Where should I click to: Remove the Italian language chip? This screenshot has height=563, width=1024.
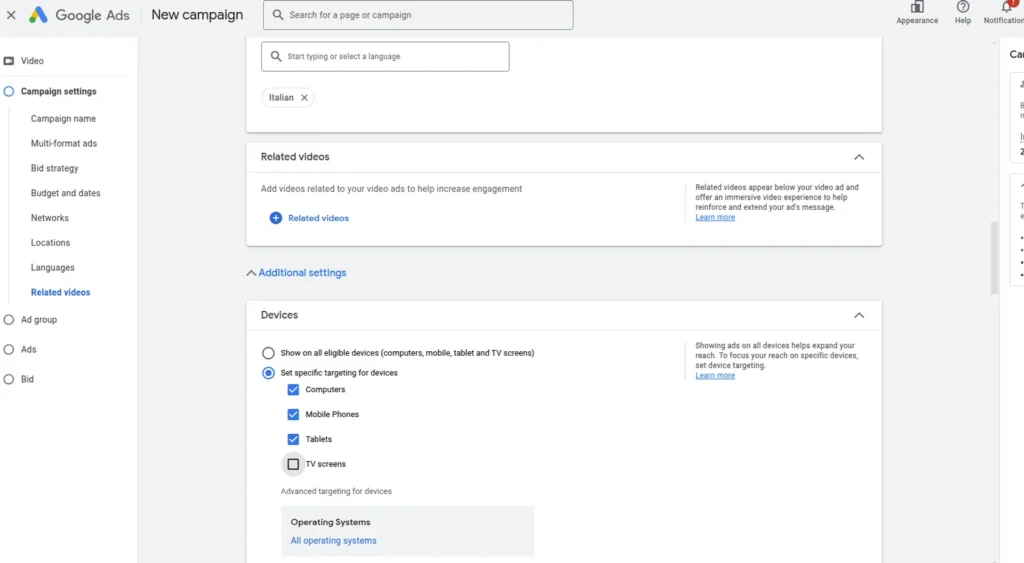click(304, 98)
